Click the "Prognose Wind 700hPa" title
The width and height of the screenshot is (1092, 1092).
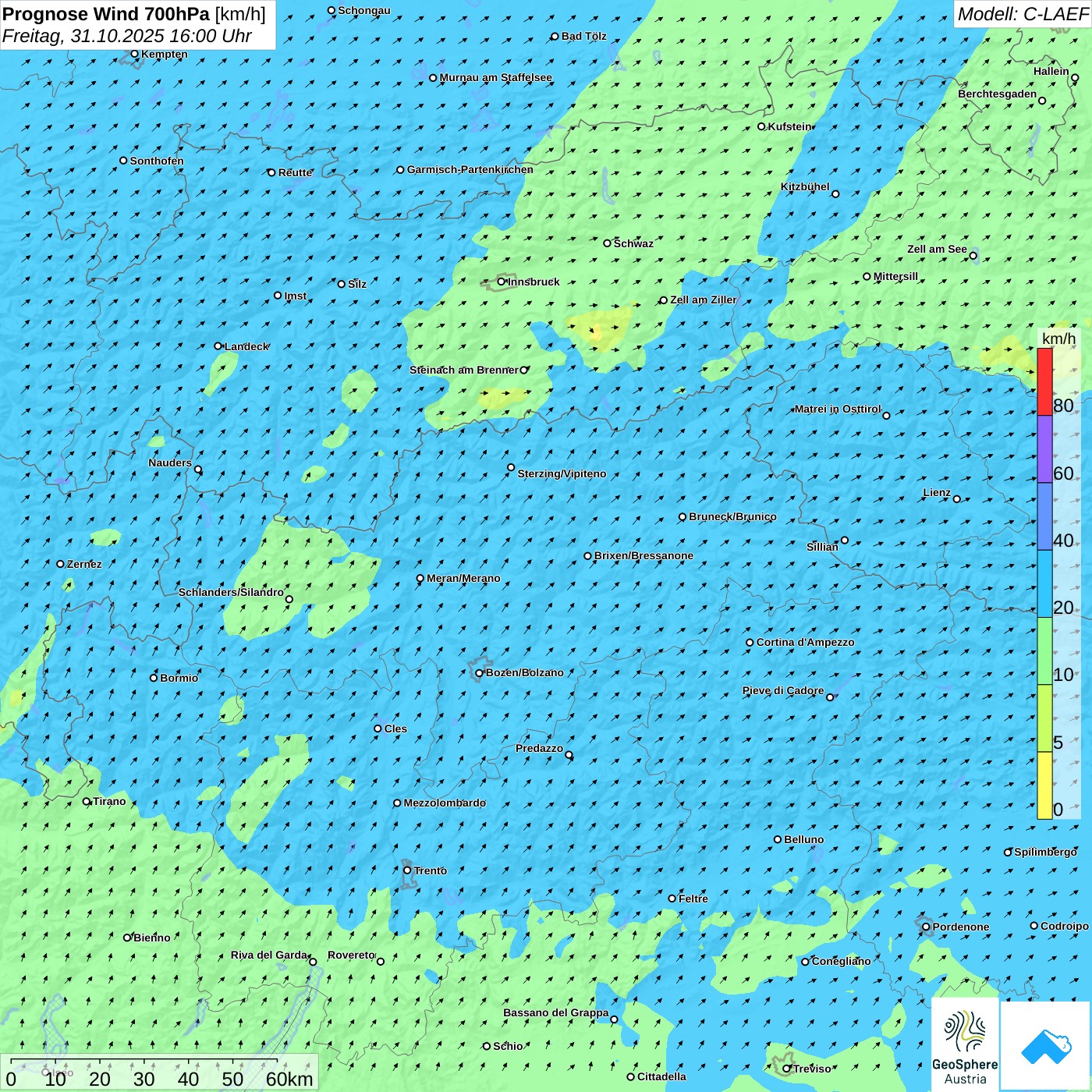click(106, 14)
